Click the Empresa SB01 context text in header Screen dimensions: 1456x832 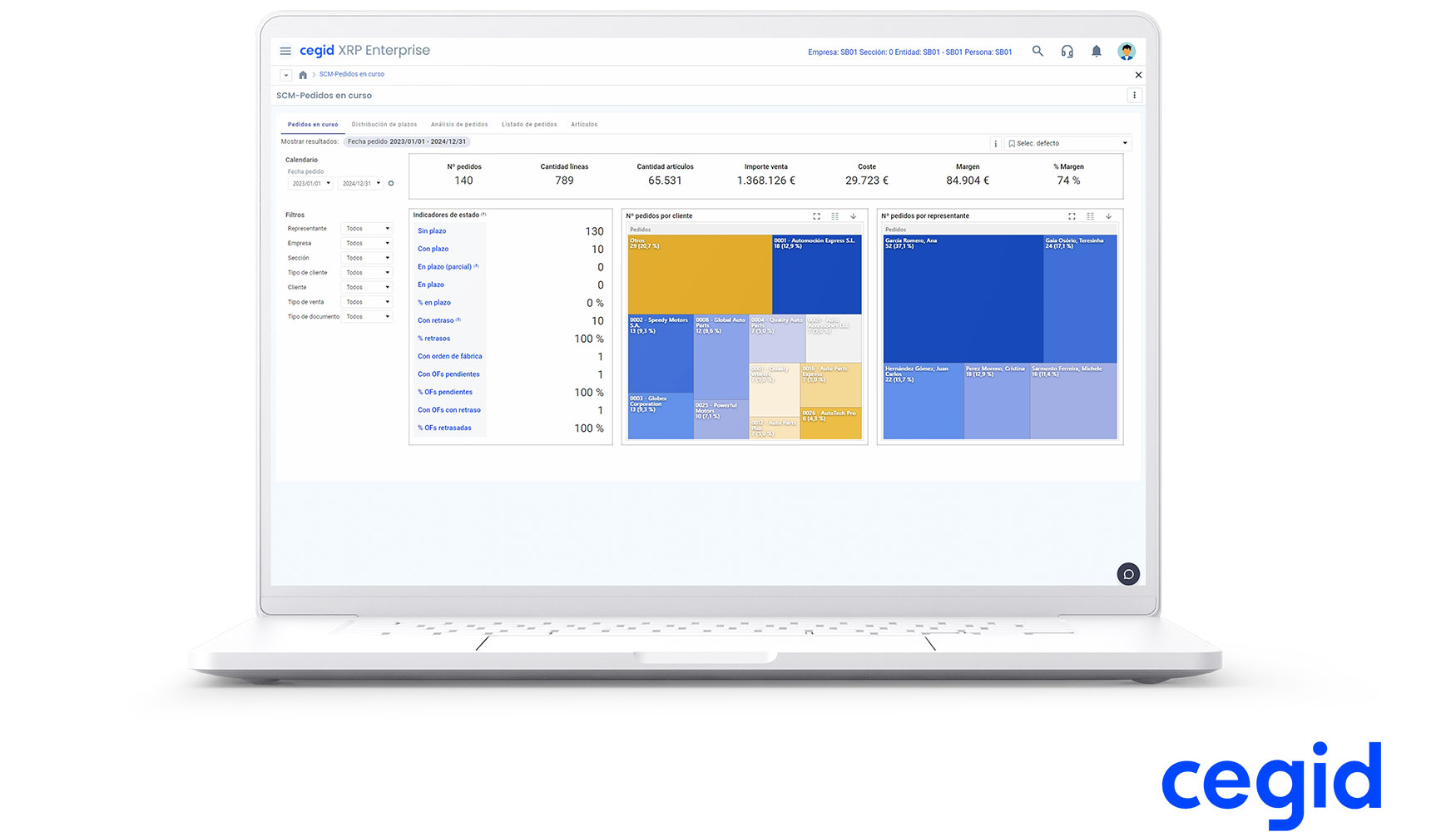(x=910, y=52)
